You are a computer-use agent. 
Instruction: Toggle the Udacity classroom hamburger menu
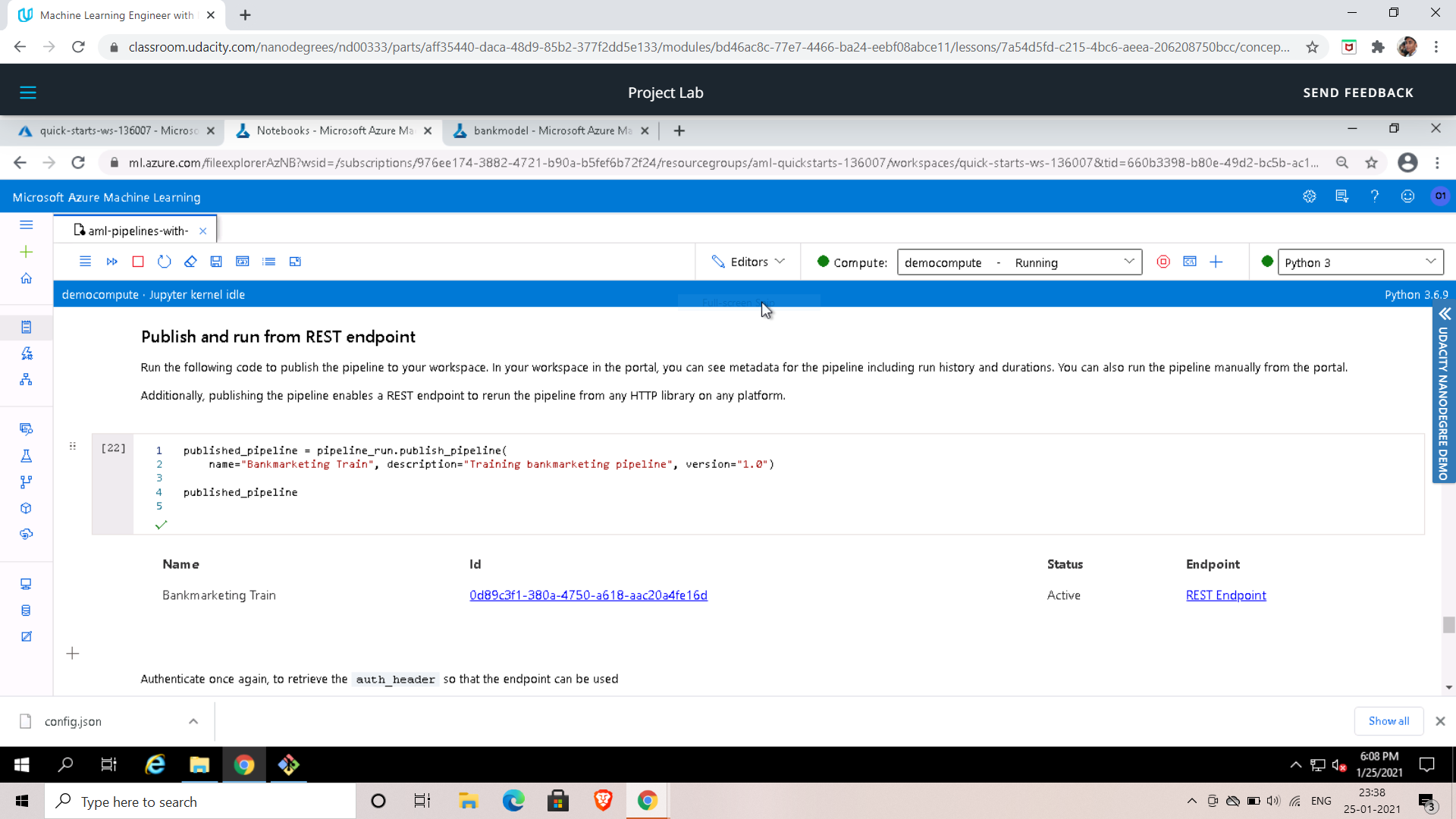(x=28, y=93)
